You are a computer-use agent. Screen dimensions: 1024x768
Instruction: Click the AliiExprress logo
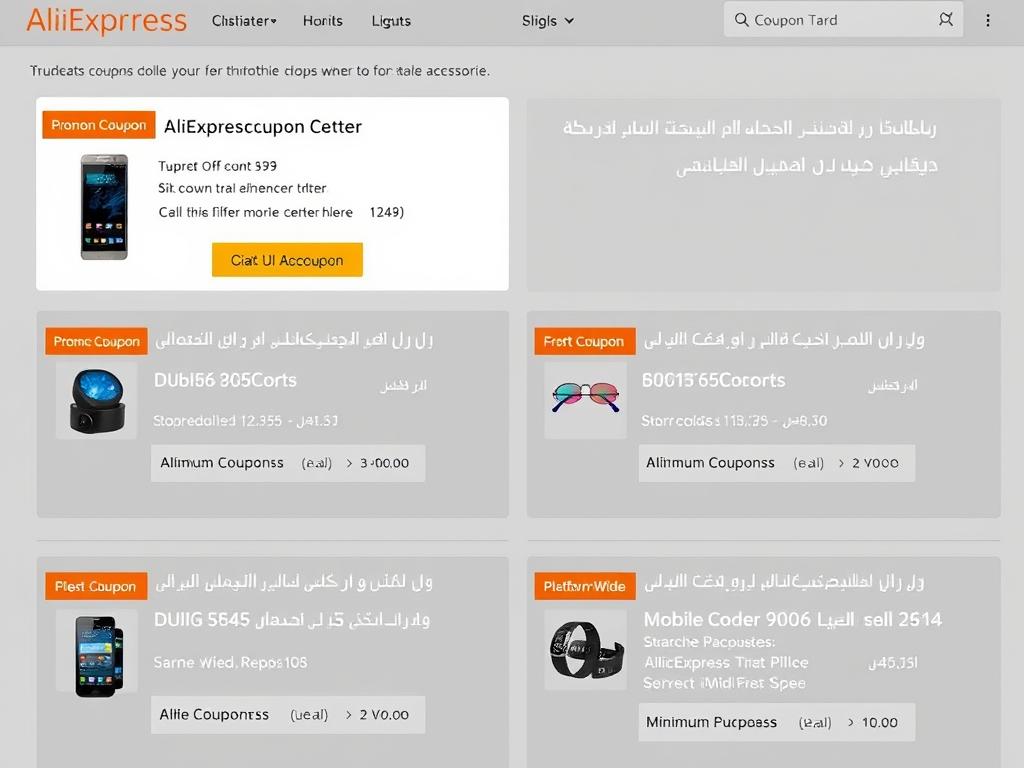(x=106, y=20)
